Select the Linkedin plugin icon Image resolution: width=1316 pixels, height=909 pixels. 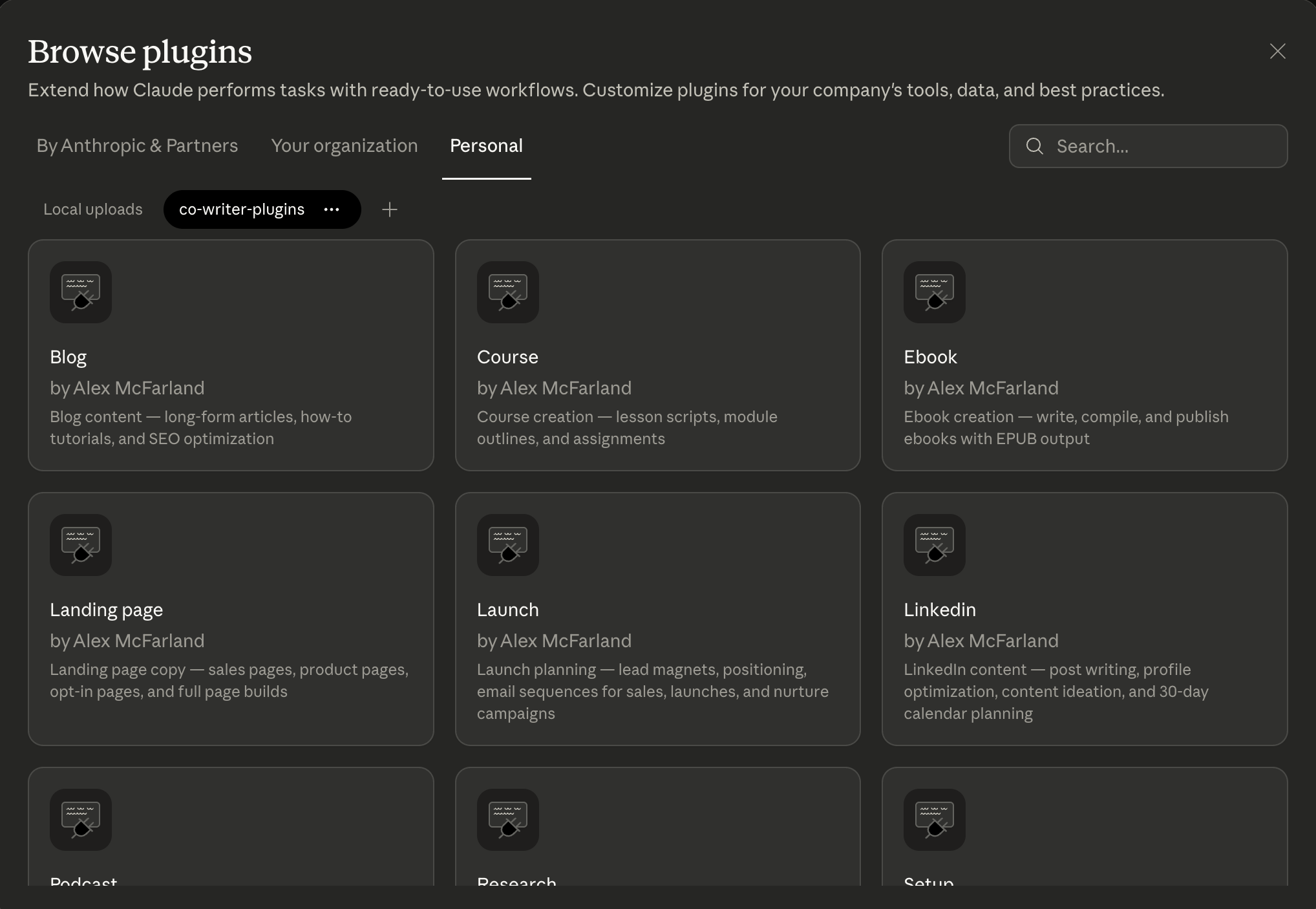click(934, 545)
